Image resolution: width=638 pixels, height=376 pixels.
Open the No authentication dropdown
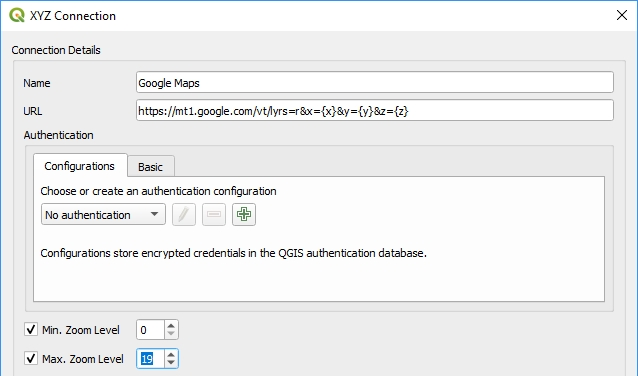103,214
